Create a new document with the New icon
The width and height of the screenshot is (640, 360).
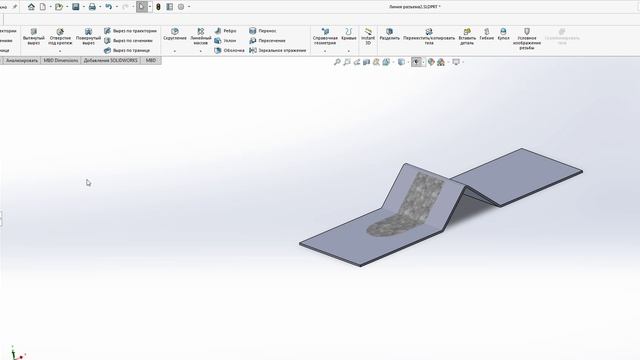tap(43, 7)
